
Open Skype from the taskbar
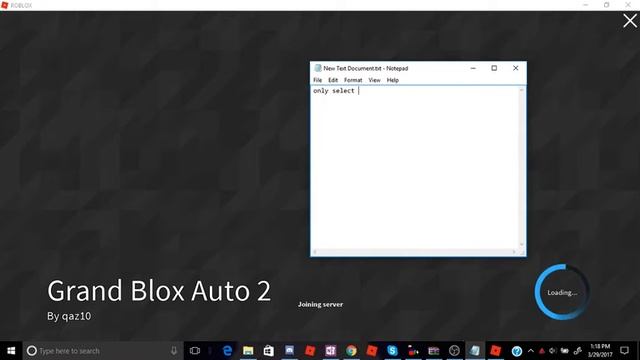392,351
